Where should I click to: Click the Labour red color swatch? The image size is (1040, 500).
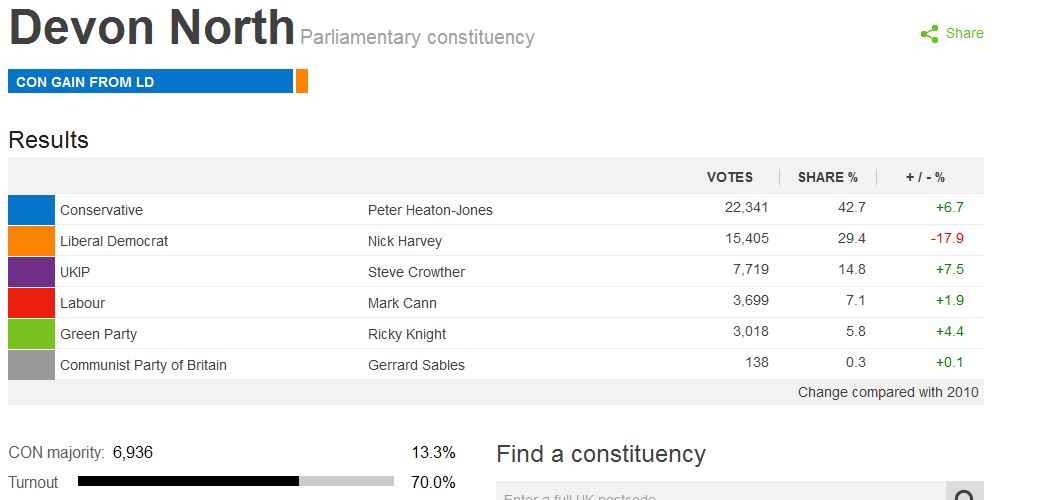31,303
